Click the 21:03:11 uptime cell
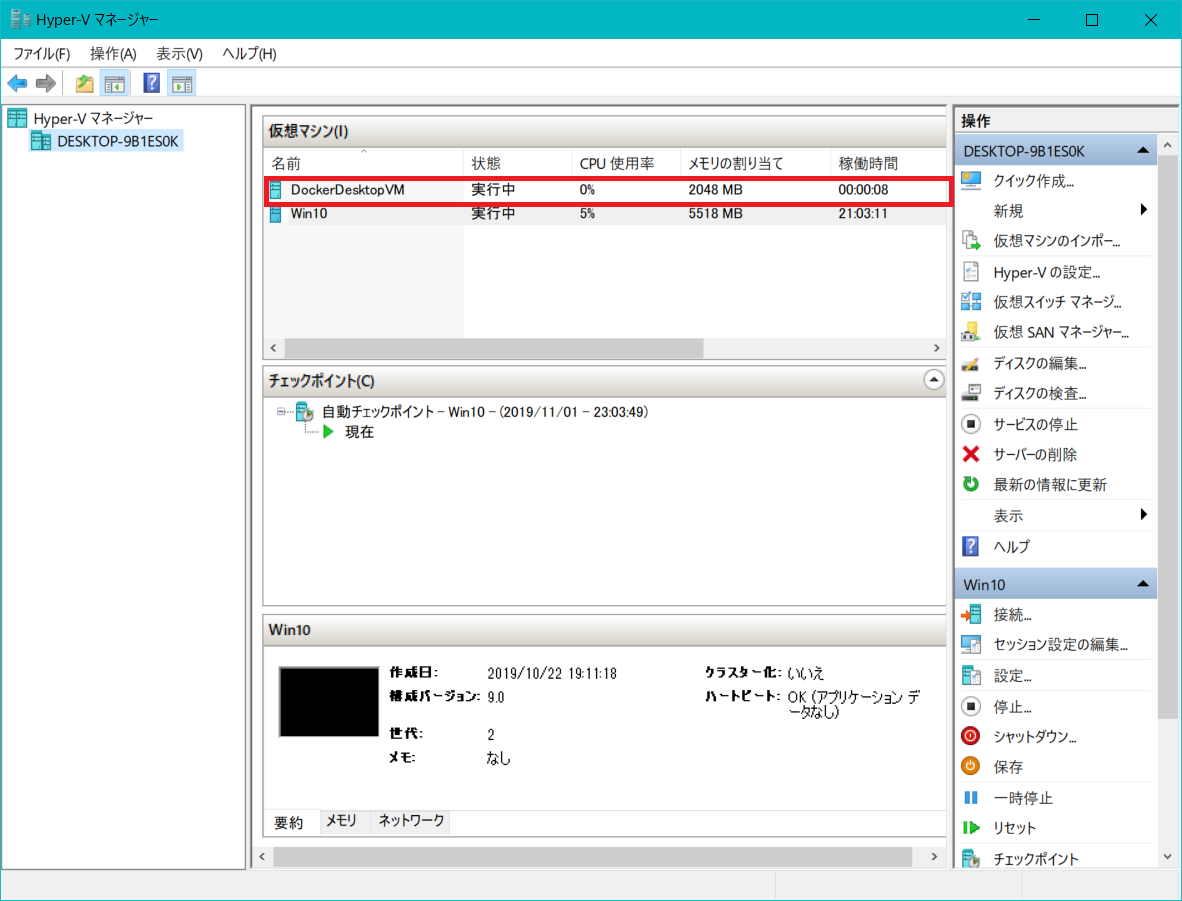The image size is (1182, 901). (x=863, y=213)
